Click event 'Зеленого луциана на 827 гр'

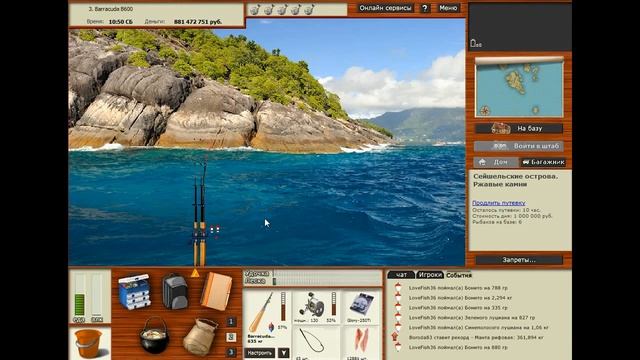click(472, 318)
